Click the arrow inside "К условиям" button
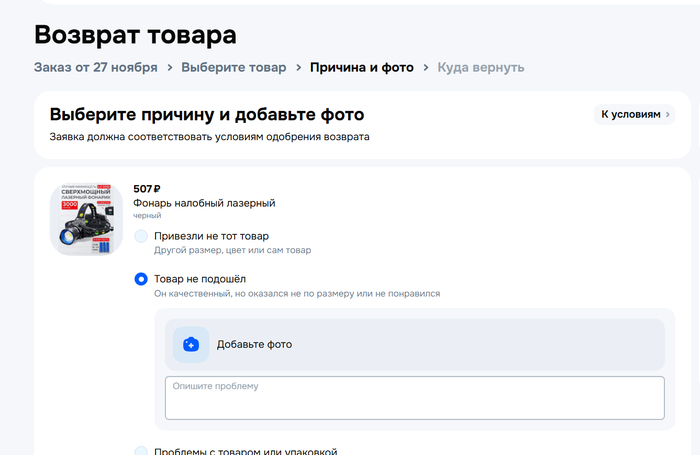This screenshot has height=455, width=700. pyautogui.click(x=669, y=115)
